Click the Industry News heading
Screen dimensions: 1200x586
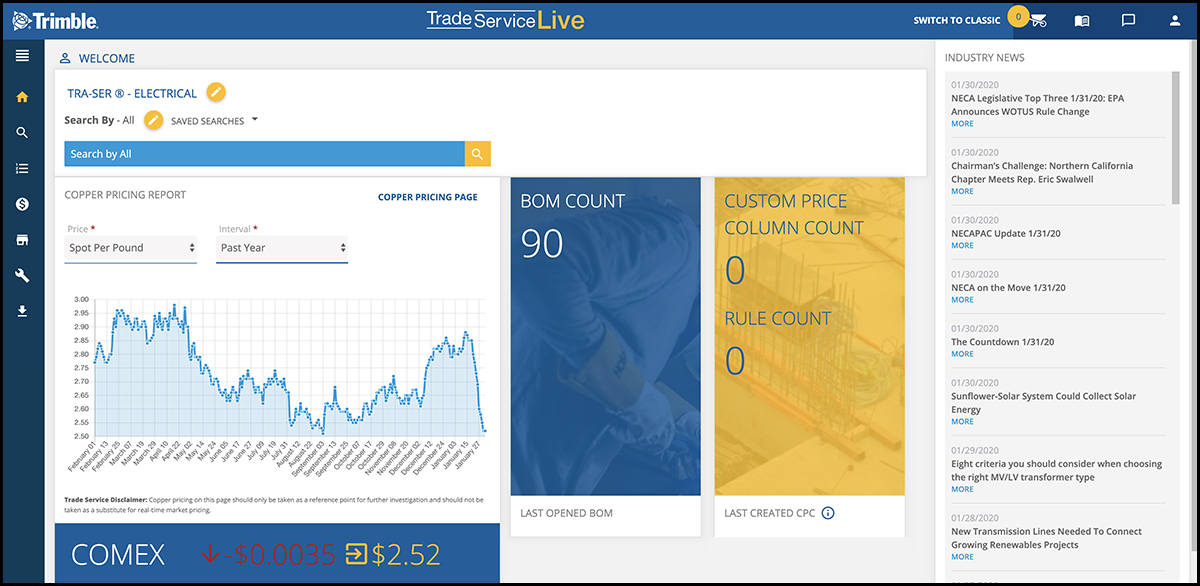click(985, 58)
